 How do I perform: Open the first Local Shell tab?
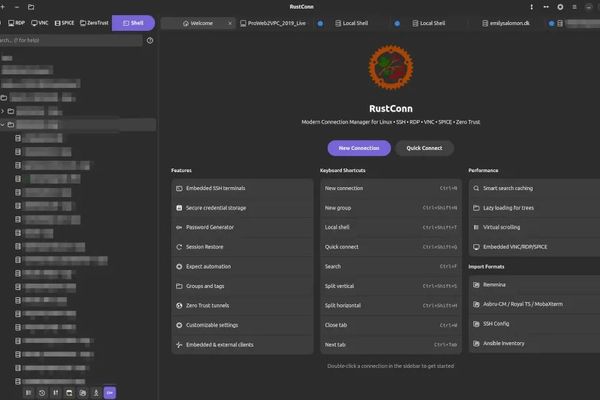(351, 23)
